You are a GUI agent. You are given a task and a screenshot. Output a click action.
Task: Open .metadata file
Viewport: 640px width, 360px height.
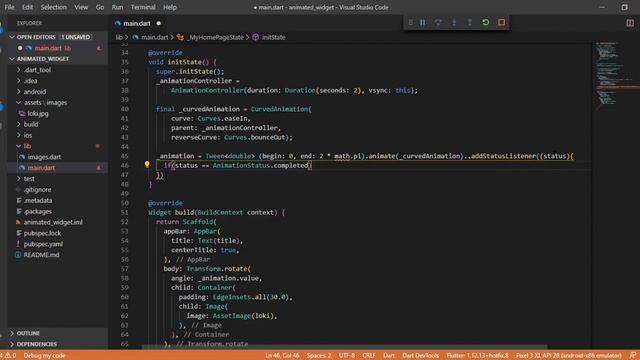(38, 200)
